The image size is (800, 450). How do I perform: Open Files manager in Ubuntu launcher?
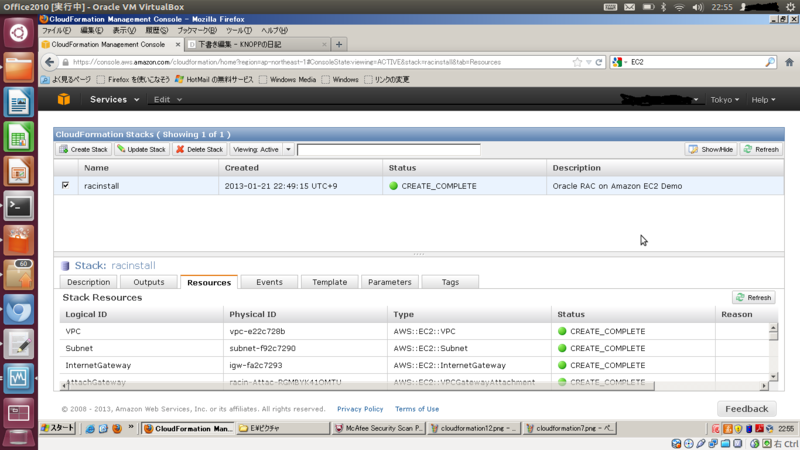[x=19, y=67]
